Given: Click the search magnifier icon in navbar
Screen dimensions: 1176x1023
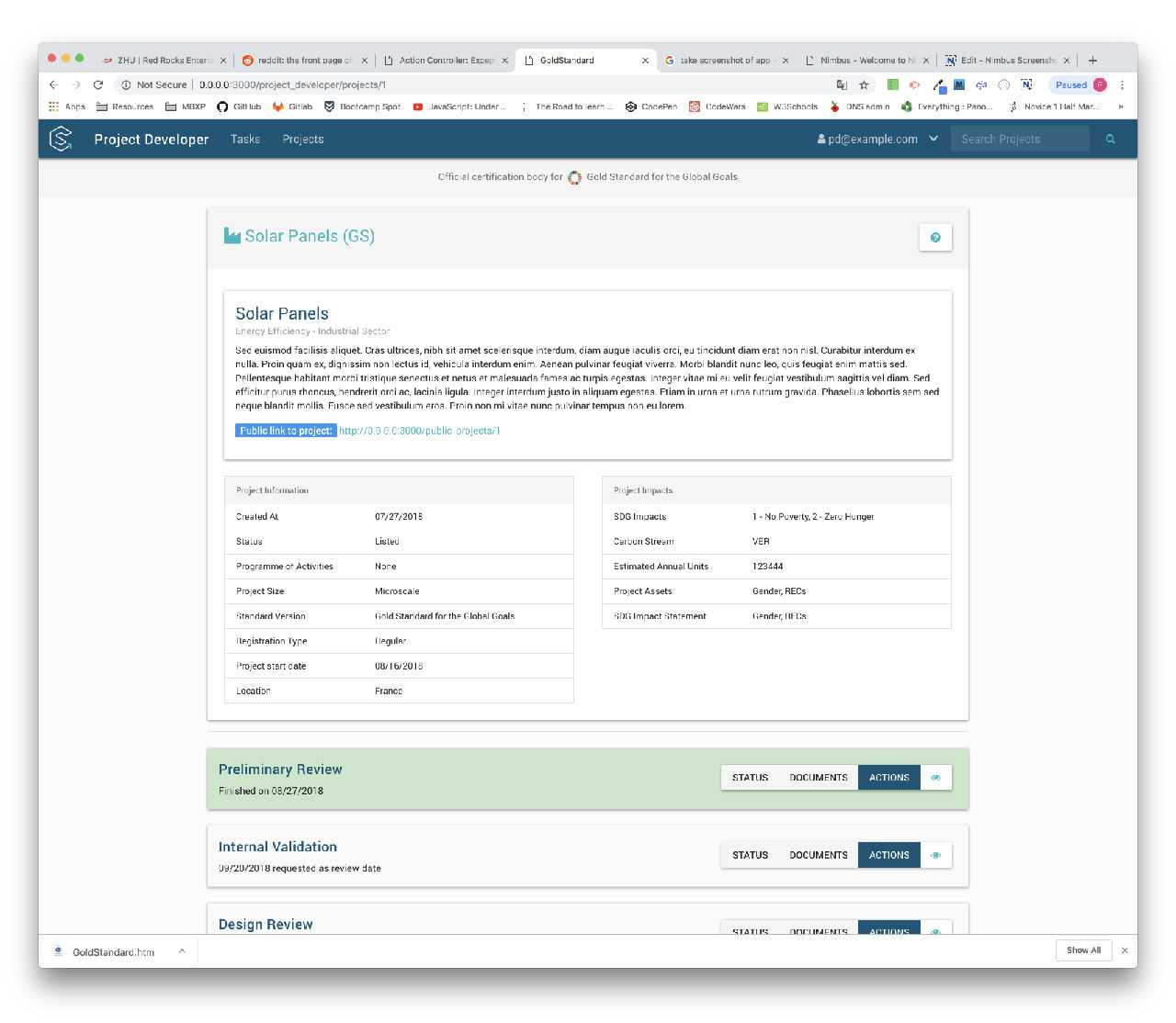Looking at the screenshot, I should 1111,140.
